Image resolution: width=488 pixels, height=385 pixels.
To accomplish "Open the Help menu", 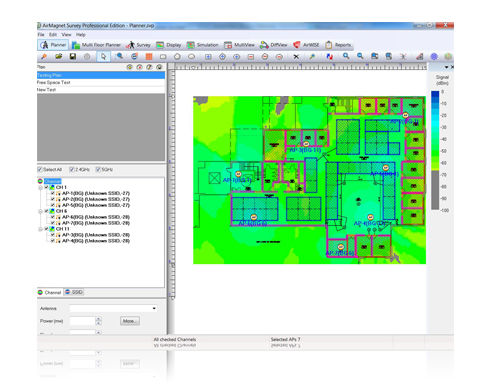I will coord(81,35).
